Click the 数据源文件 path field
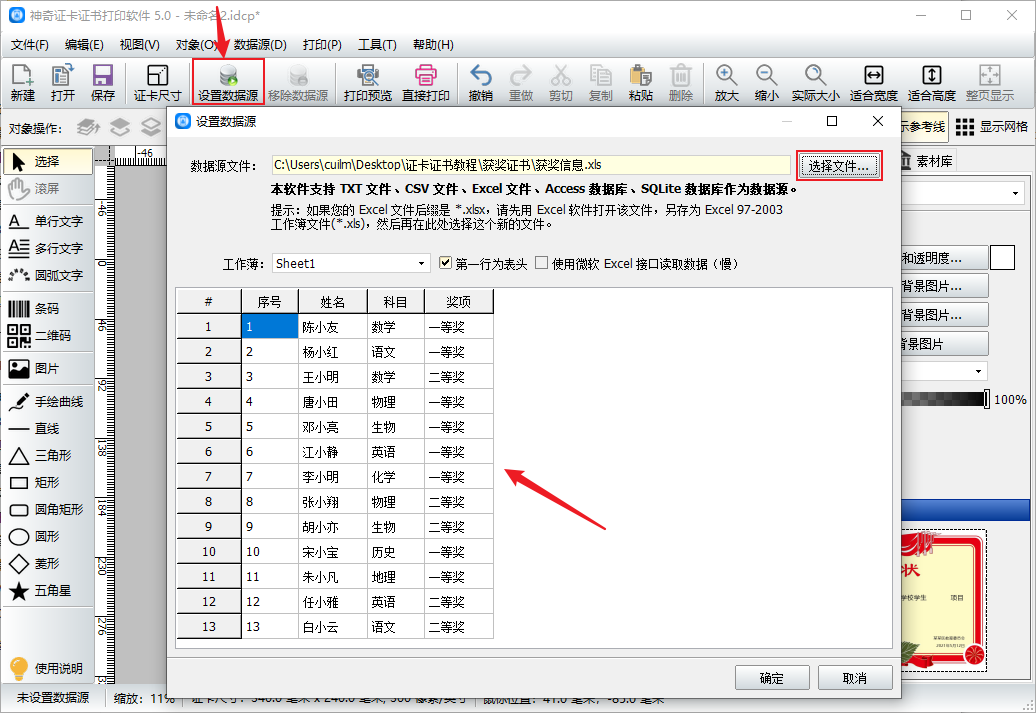 coord(531,165)
